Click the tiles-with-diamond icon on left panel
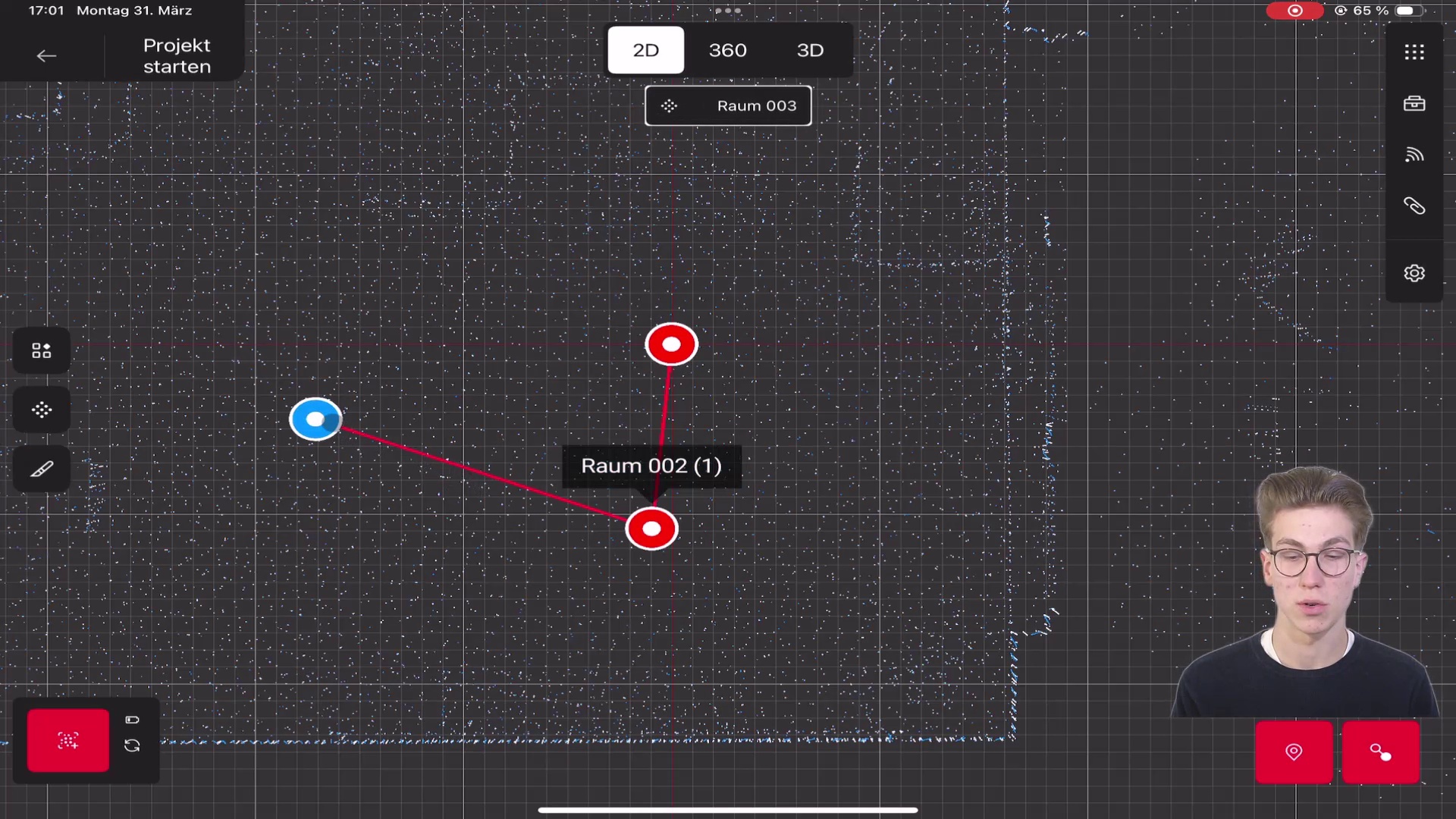The width and height of the screenshot is (1456, 819). tap(42, 350)
